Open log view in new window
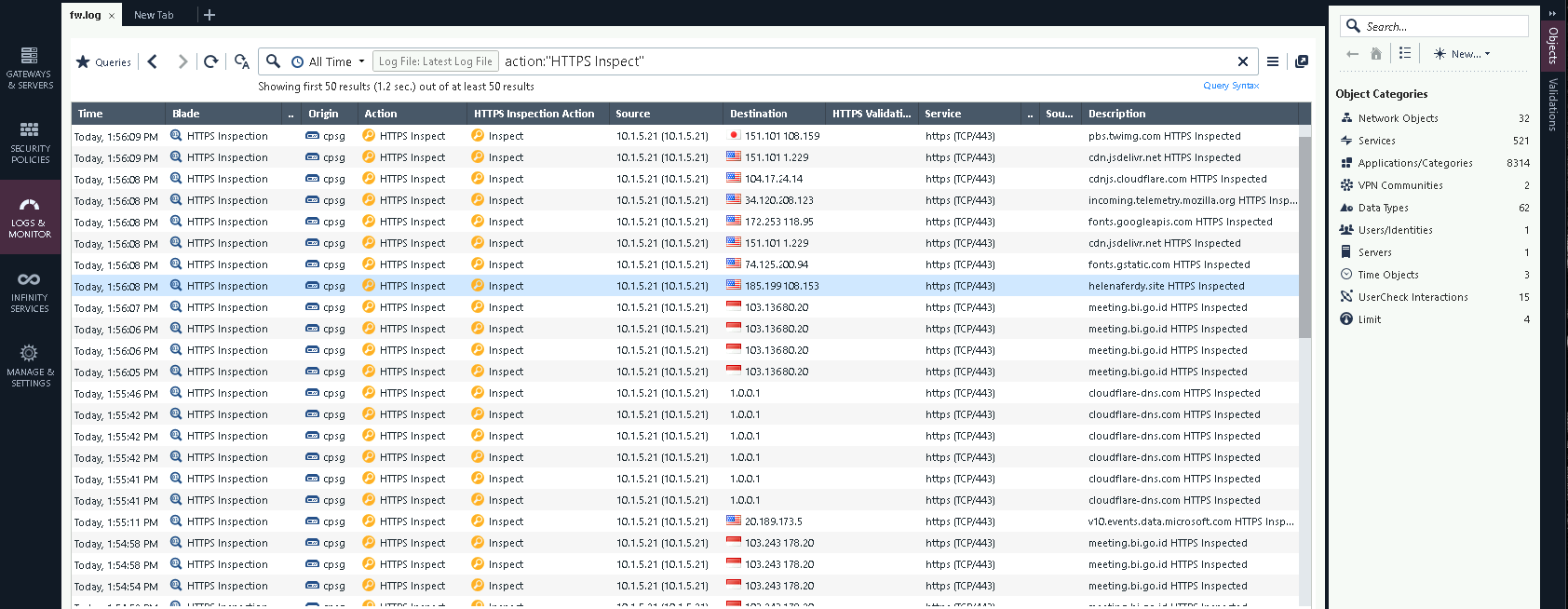 [1302, 61]
